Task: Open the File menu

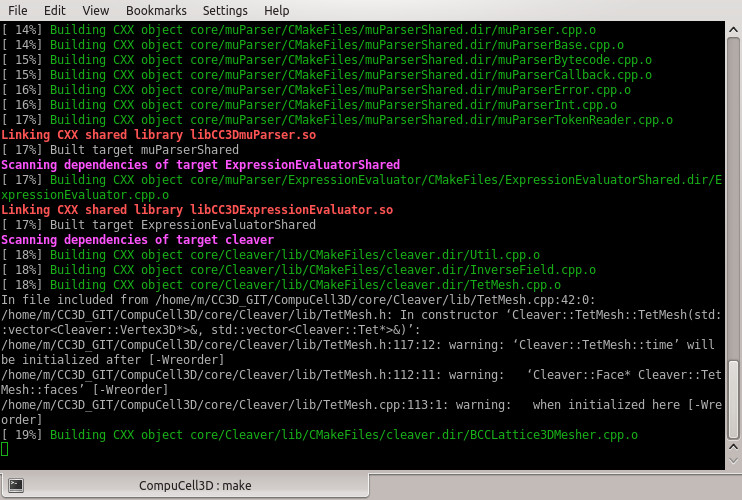Action: coord(18,10)
